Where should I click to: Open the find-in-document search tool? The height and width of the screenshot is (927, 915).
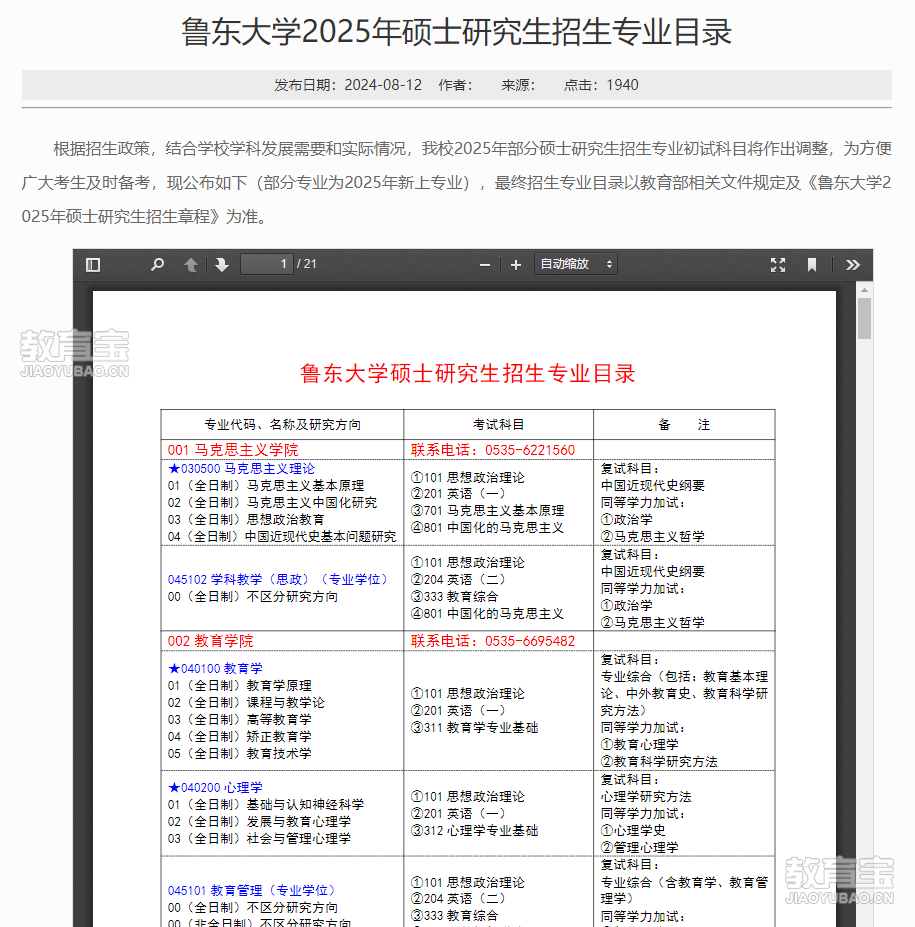[157, 264]
